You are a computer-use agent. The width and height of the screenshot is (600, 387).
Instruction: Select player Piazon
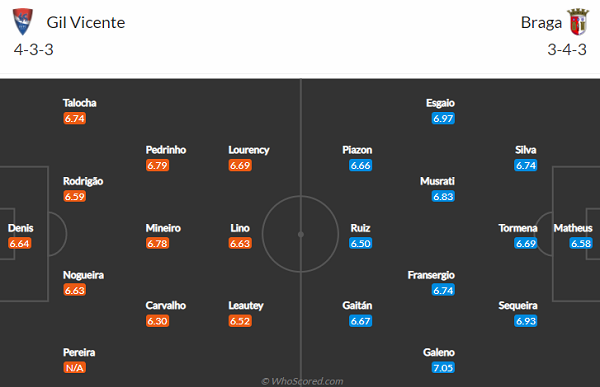click(x=357, y=150)
